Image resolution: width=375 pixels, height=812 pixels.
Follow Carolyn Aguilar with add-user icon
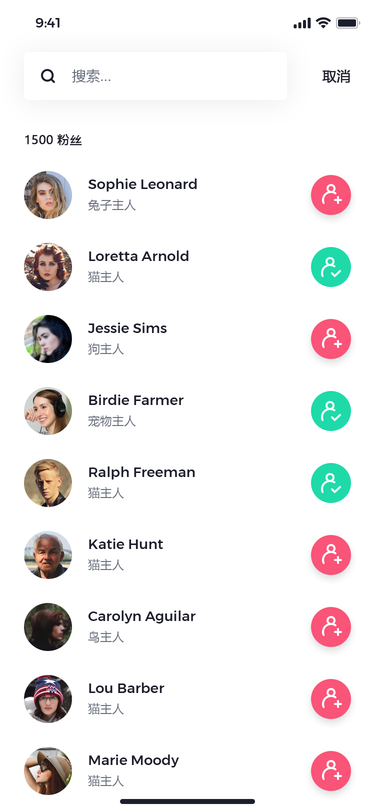click(331, 627)
